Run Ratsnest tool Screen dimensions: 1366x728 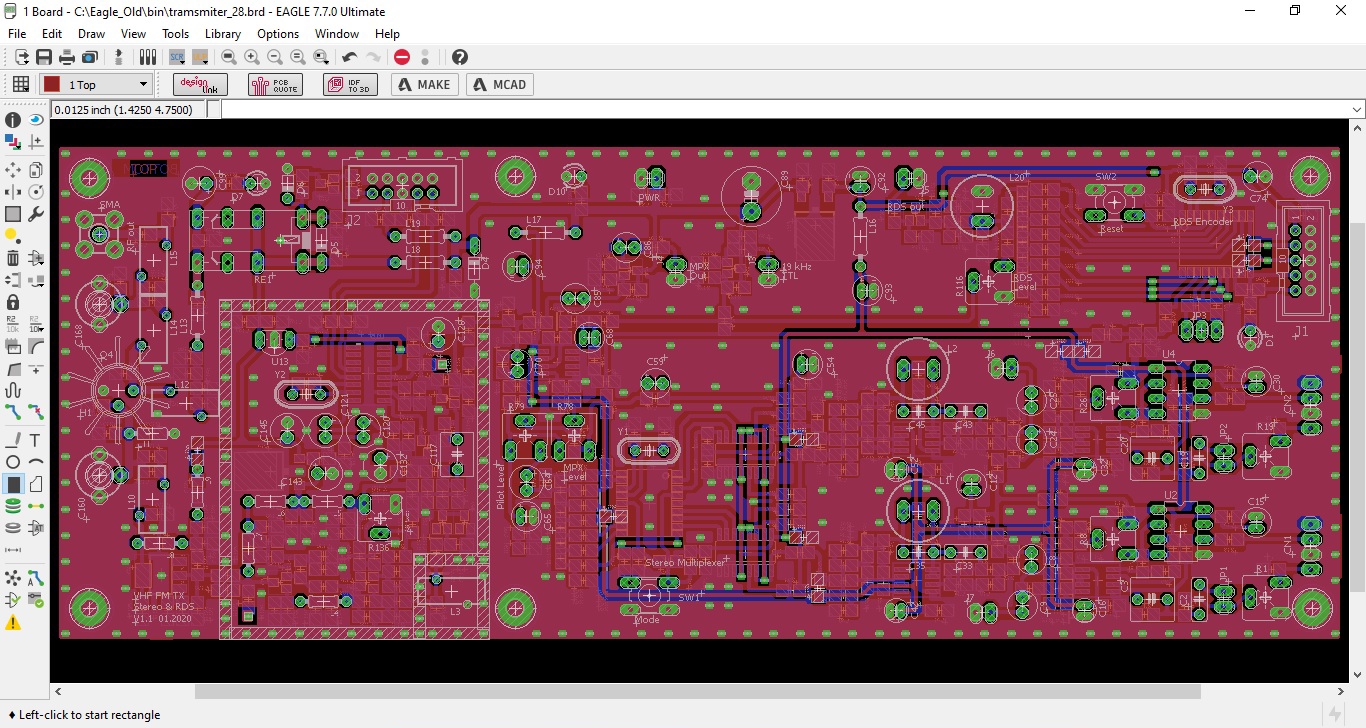[13, 578]
